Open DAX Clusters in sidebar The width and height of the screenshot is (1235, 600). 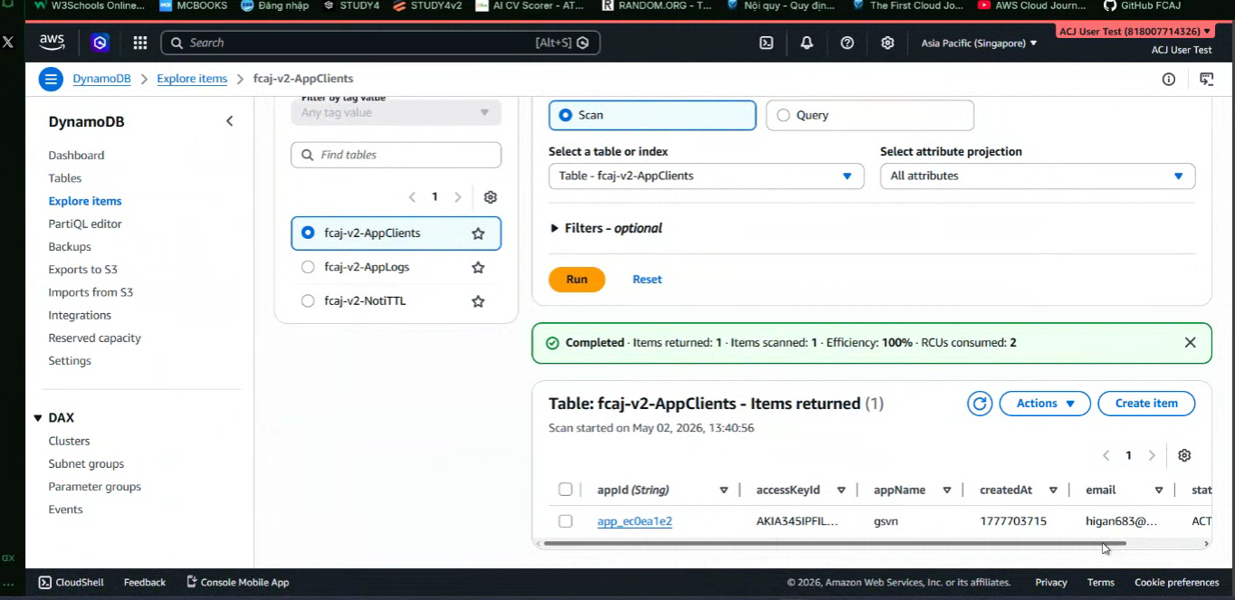(x=69, y=441)
